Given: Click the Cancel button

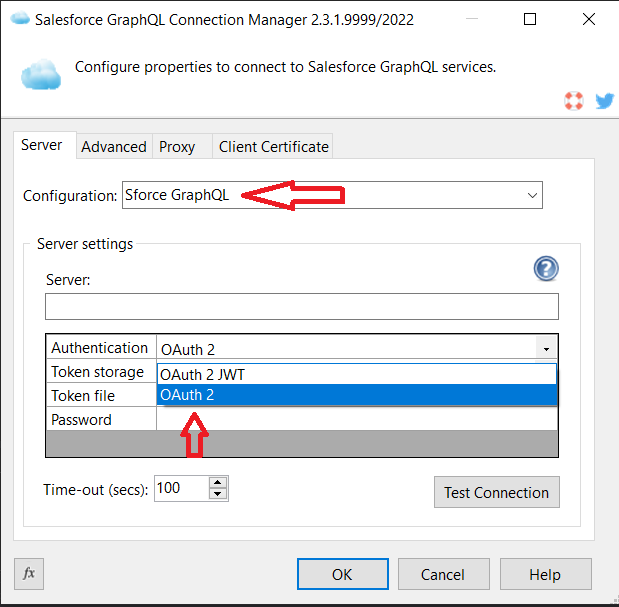Looking at the screenshot, I should [443, 574].
